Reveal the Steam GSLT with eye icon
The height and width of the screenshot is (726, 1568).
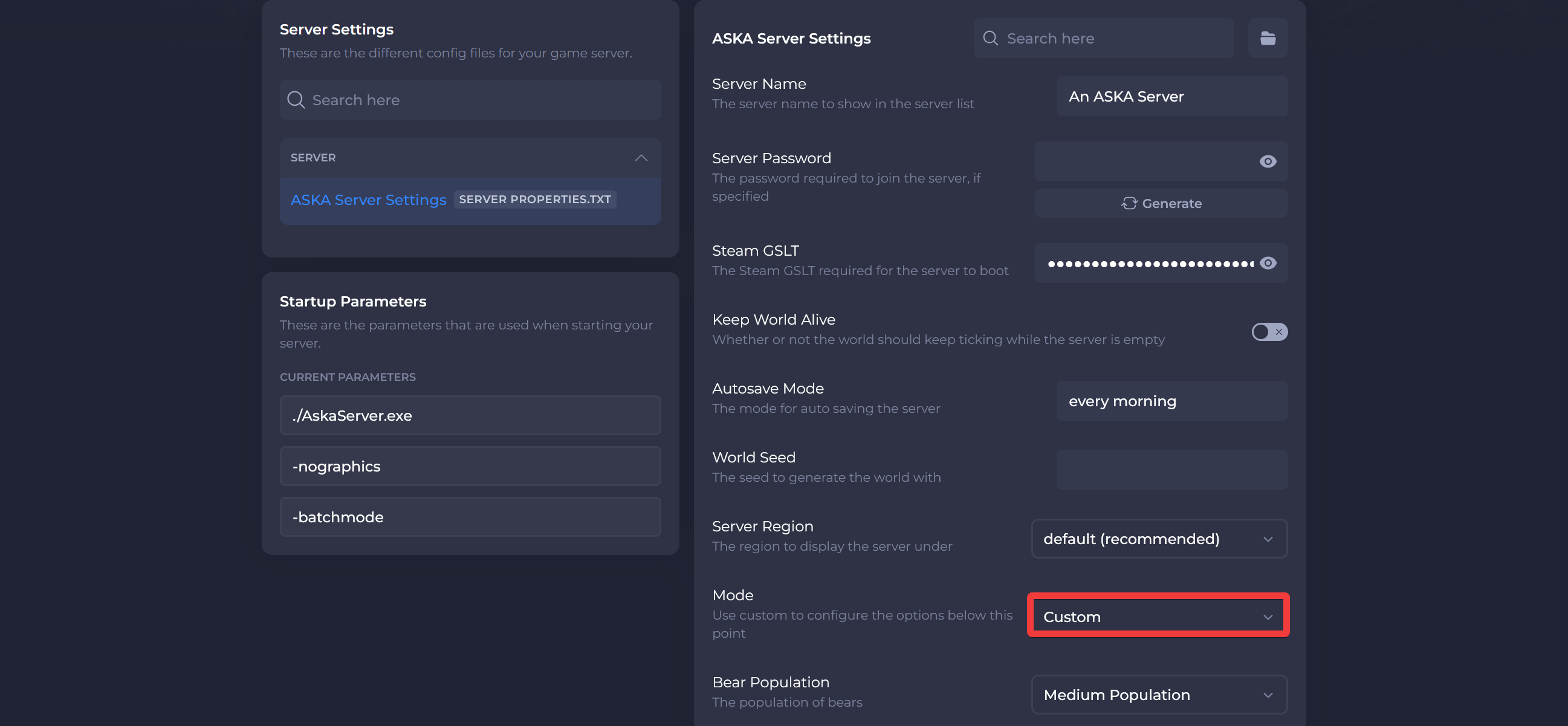click(x=1268, y=263)
